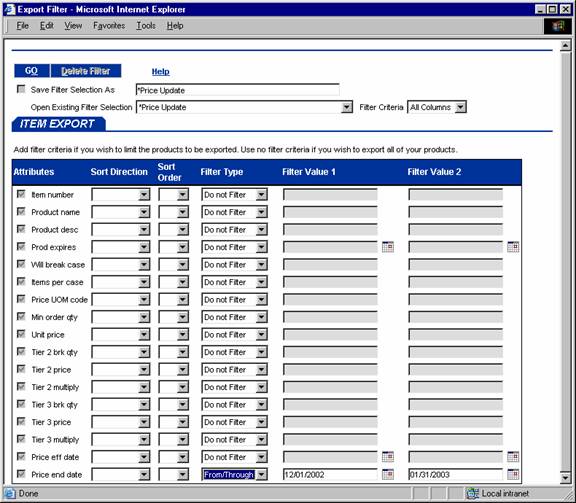The height and width of the screenshot is (503, 576).
Task: Open calendar for Price eff date Filter Value 2
Action: tap(513, 457)
